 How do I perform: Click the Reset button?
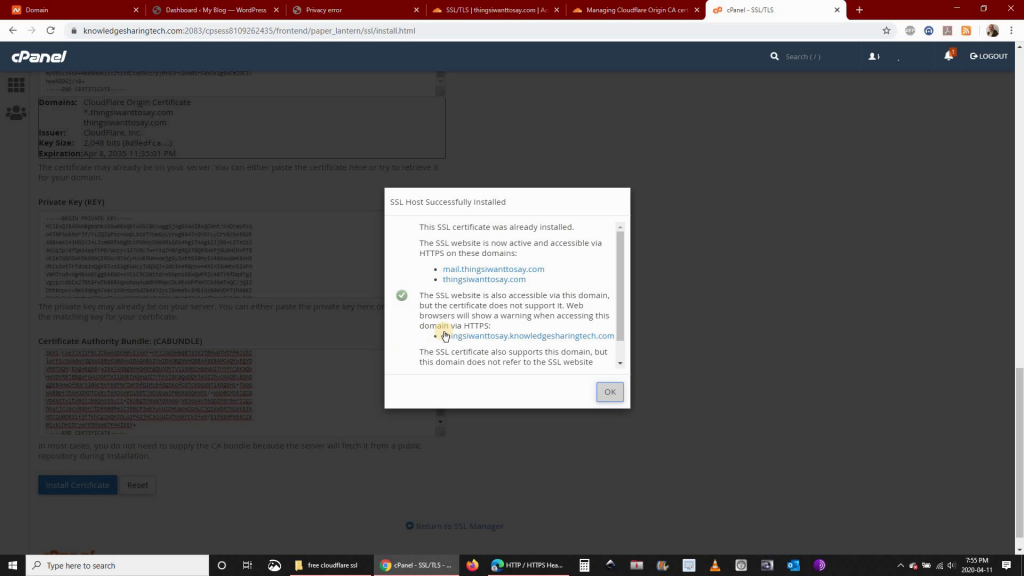coord(137,485)
